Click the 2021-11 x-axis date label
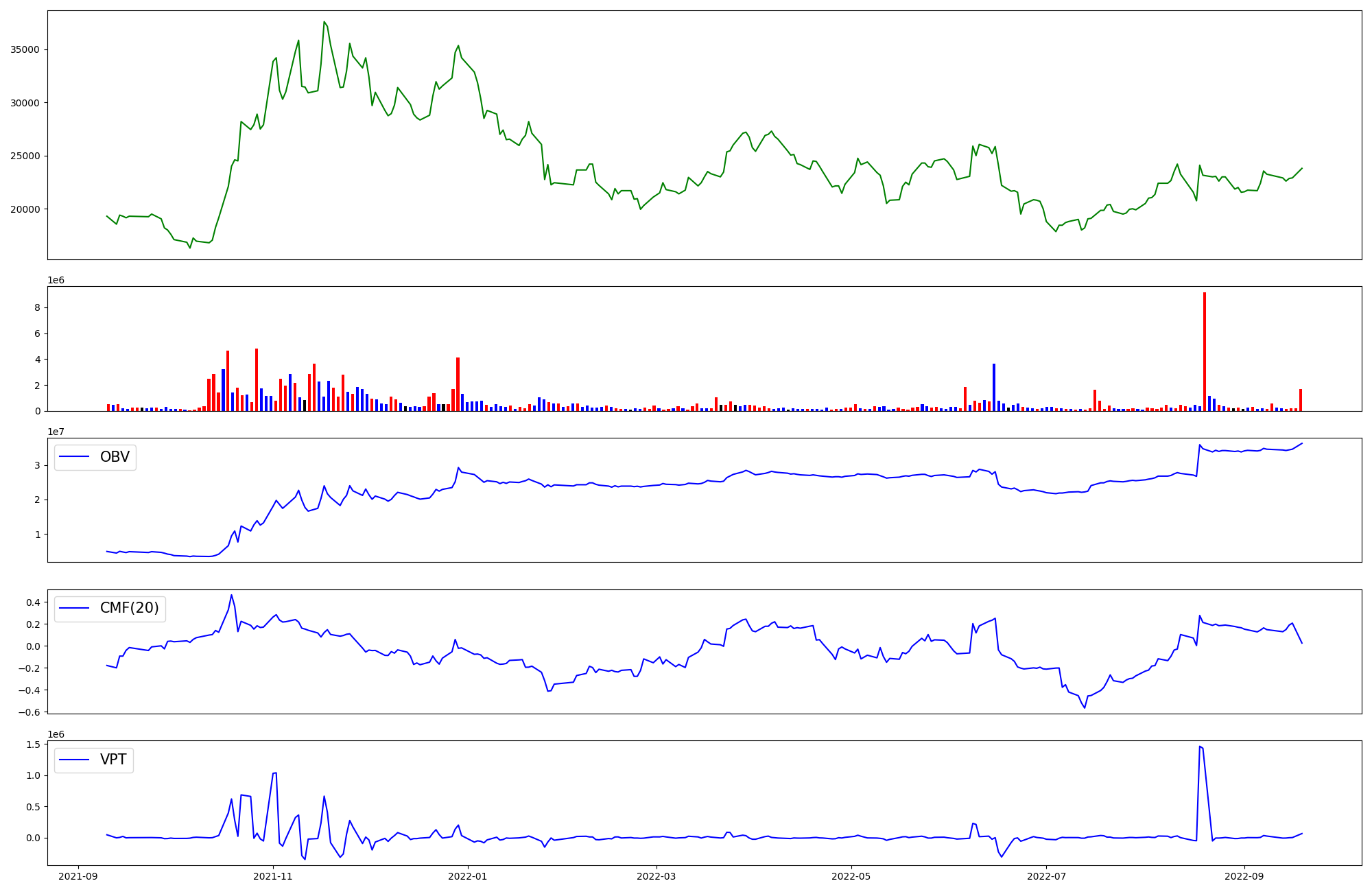Screen dimensions: 1372x892 (x=273, y=876)
